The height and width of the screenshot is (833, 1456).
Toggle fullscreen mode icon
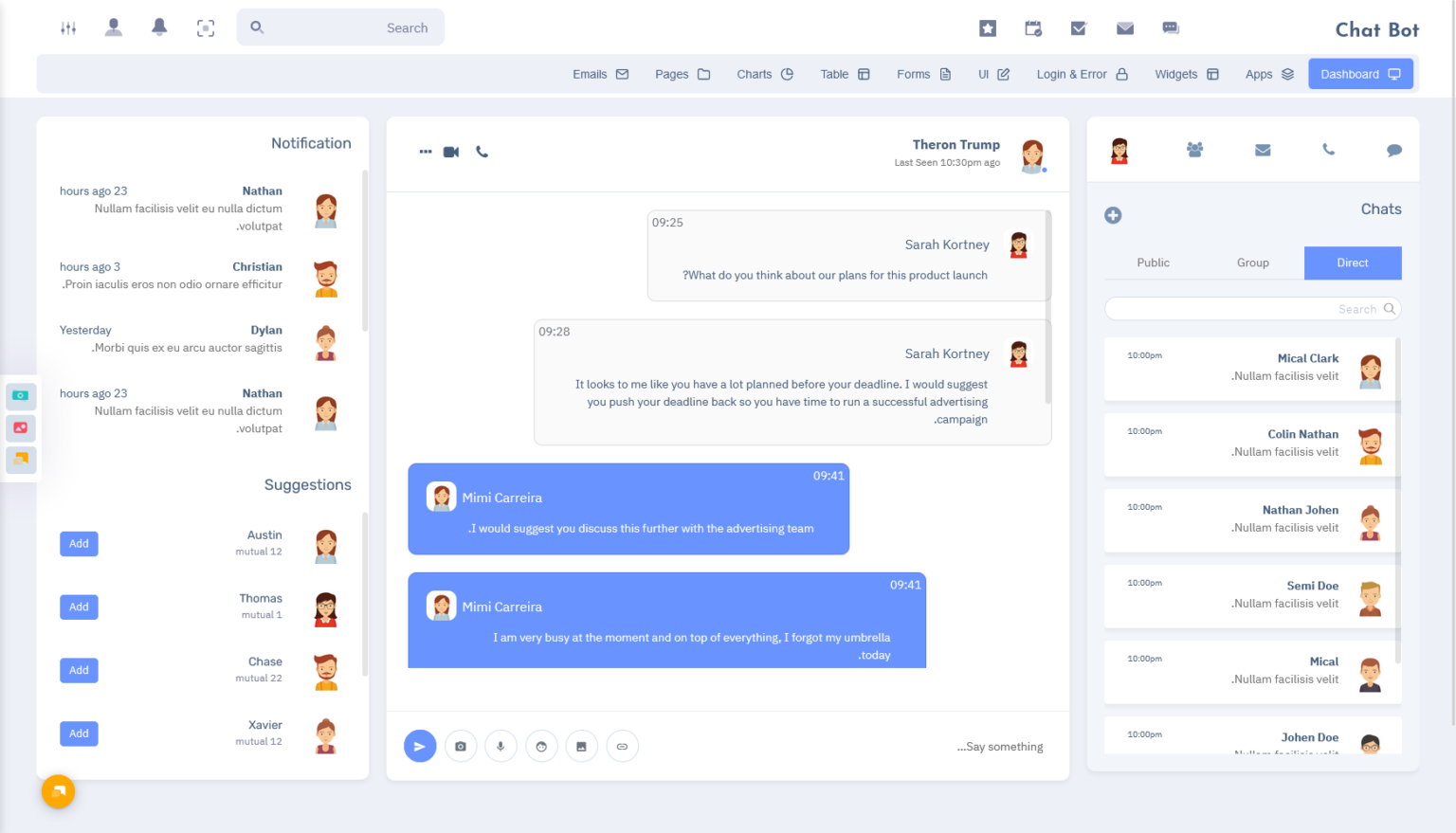click(x=206, y=28)
